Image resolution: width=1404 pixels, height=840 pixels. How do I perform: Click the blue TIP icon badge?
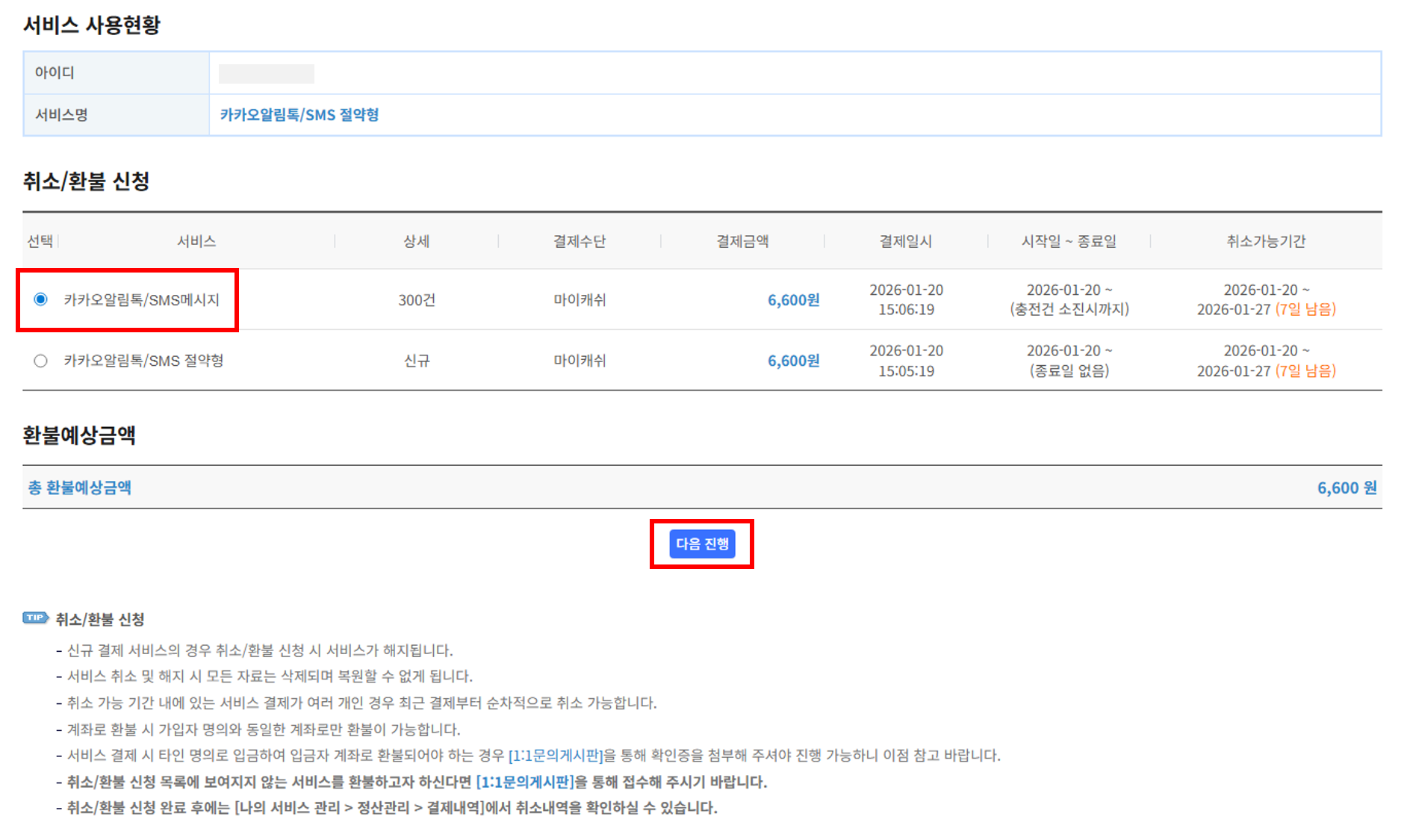(35, 618)
